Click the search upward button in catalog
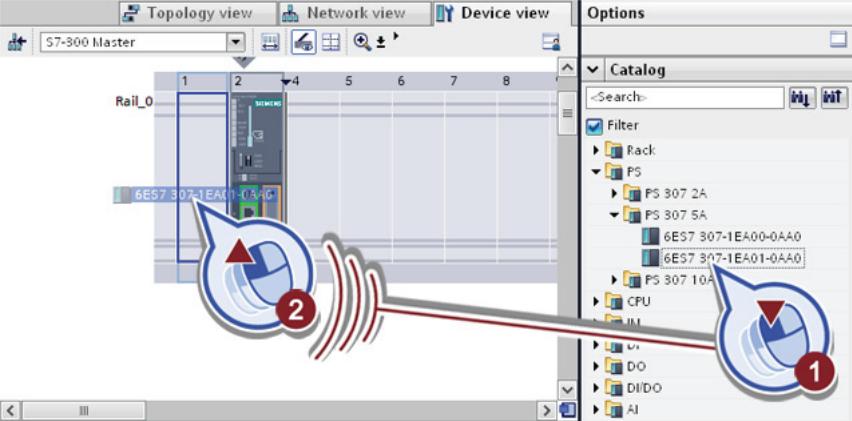Screen dimensions: 852x421 834,97
